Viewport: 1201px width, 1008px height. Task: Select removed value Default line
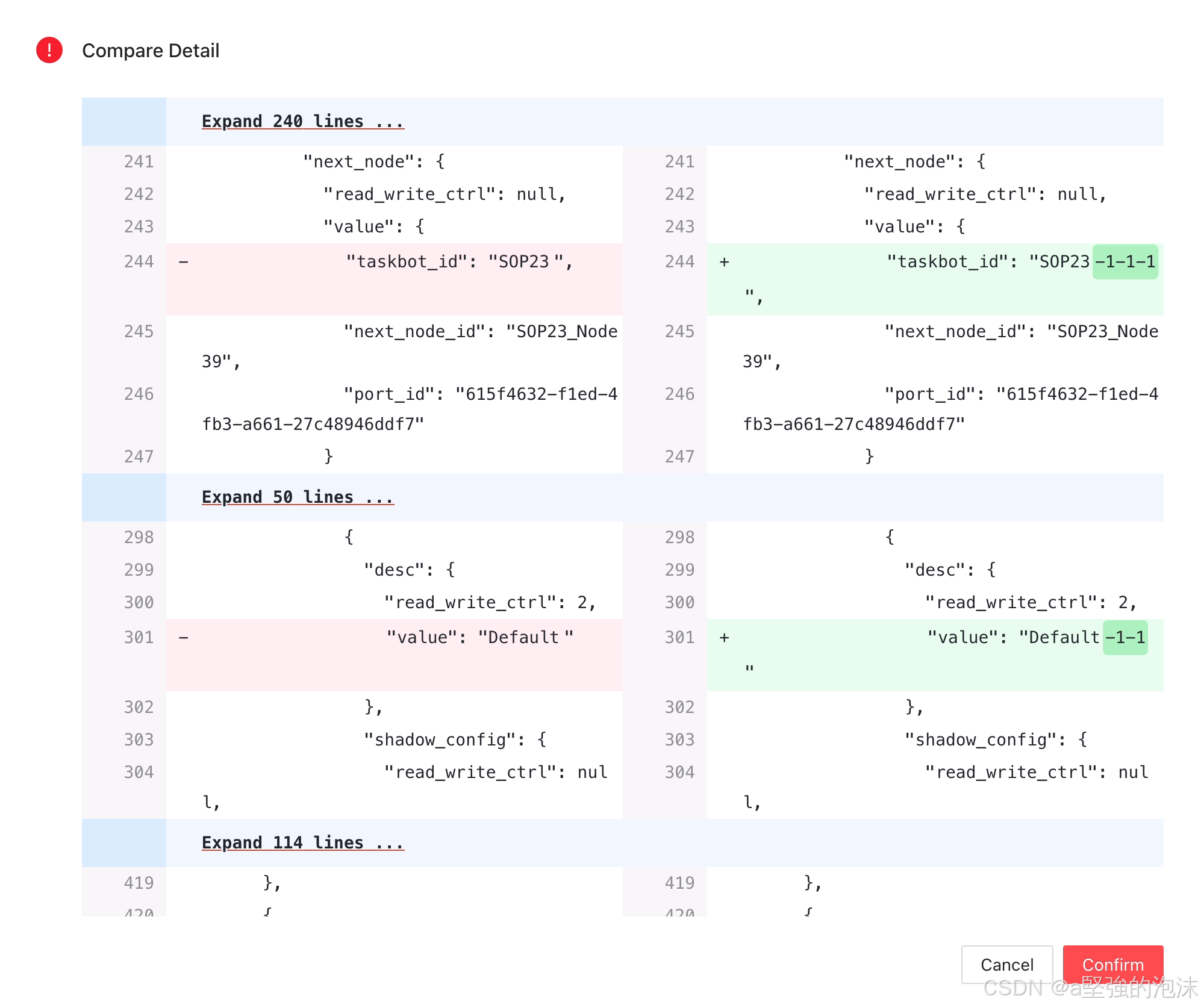coord(479,638)
